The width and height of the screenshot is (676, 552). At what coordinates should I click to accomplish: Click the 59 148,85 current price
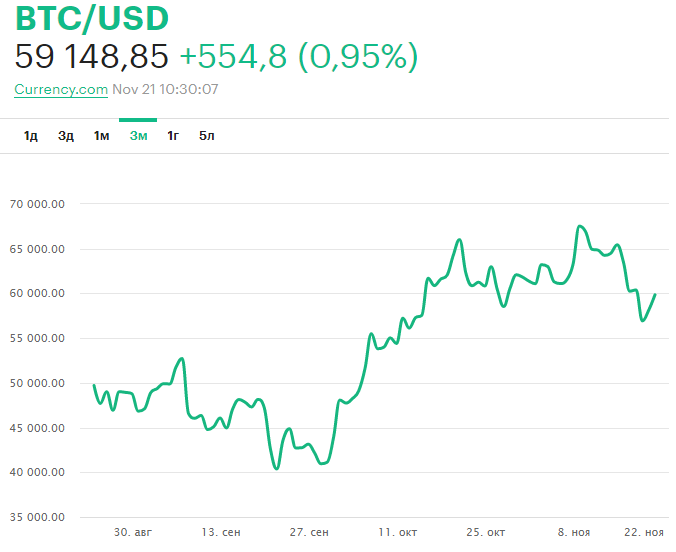(x=92, y=57)
